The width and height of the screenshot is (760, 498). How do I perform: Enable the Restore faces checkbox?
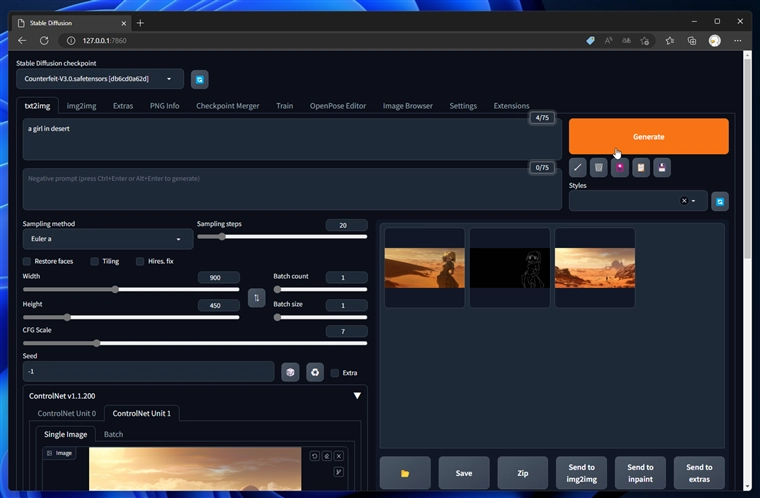(x=27, y=261)
